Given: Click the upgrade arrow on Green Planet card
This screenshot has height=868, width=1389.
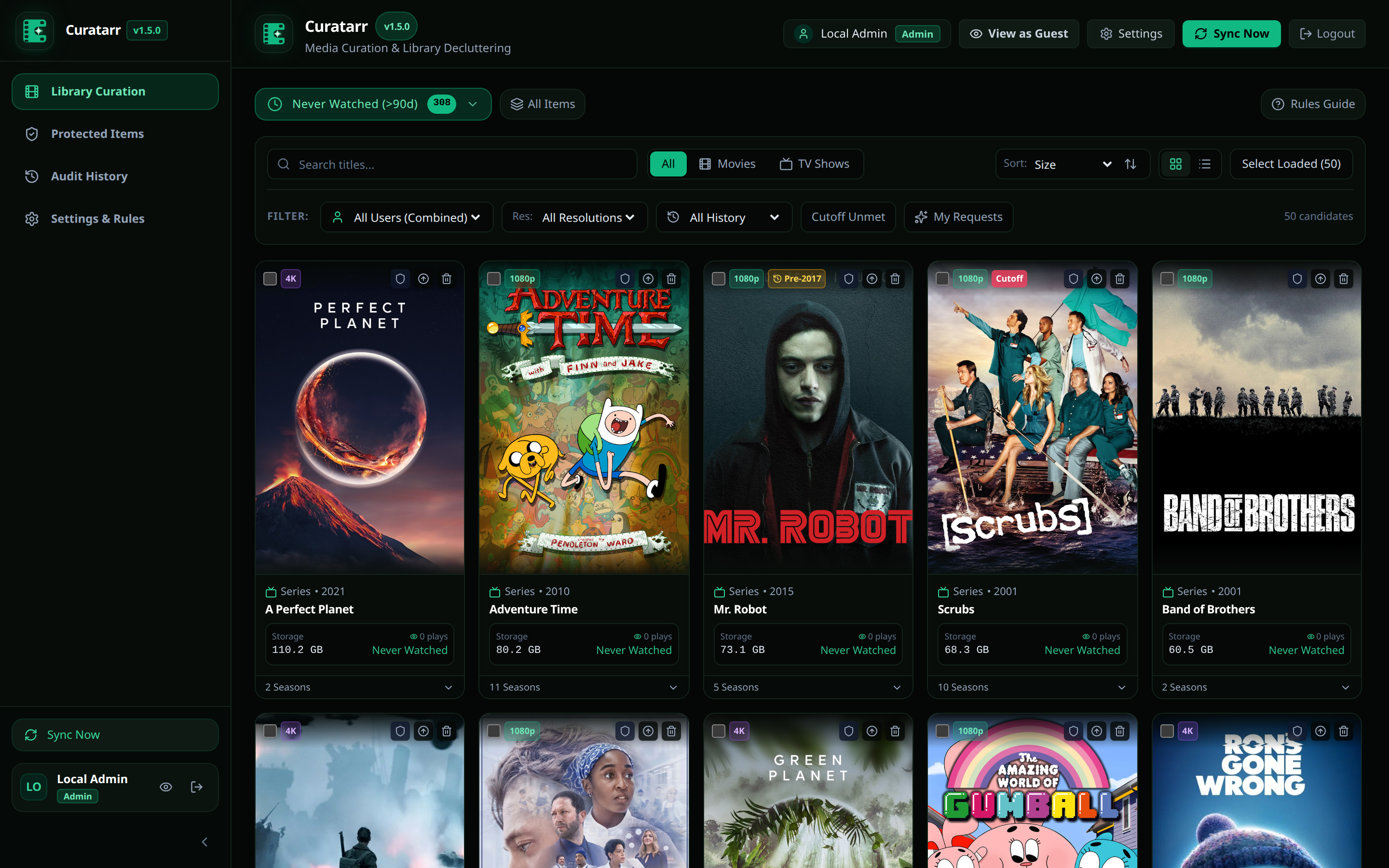Looking at the screenshot, I should coord(872,731).
